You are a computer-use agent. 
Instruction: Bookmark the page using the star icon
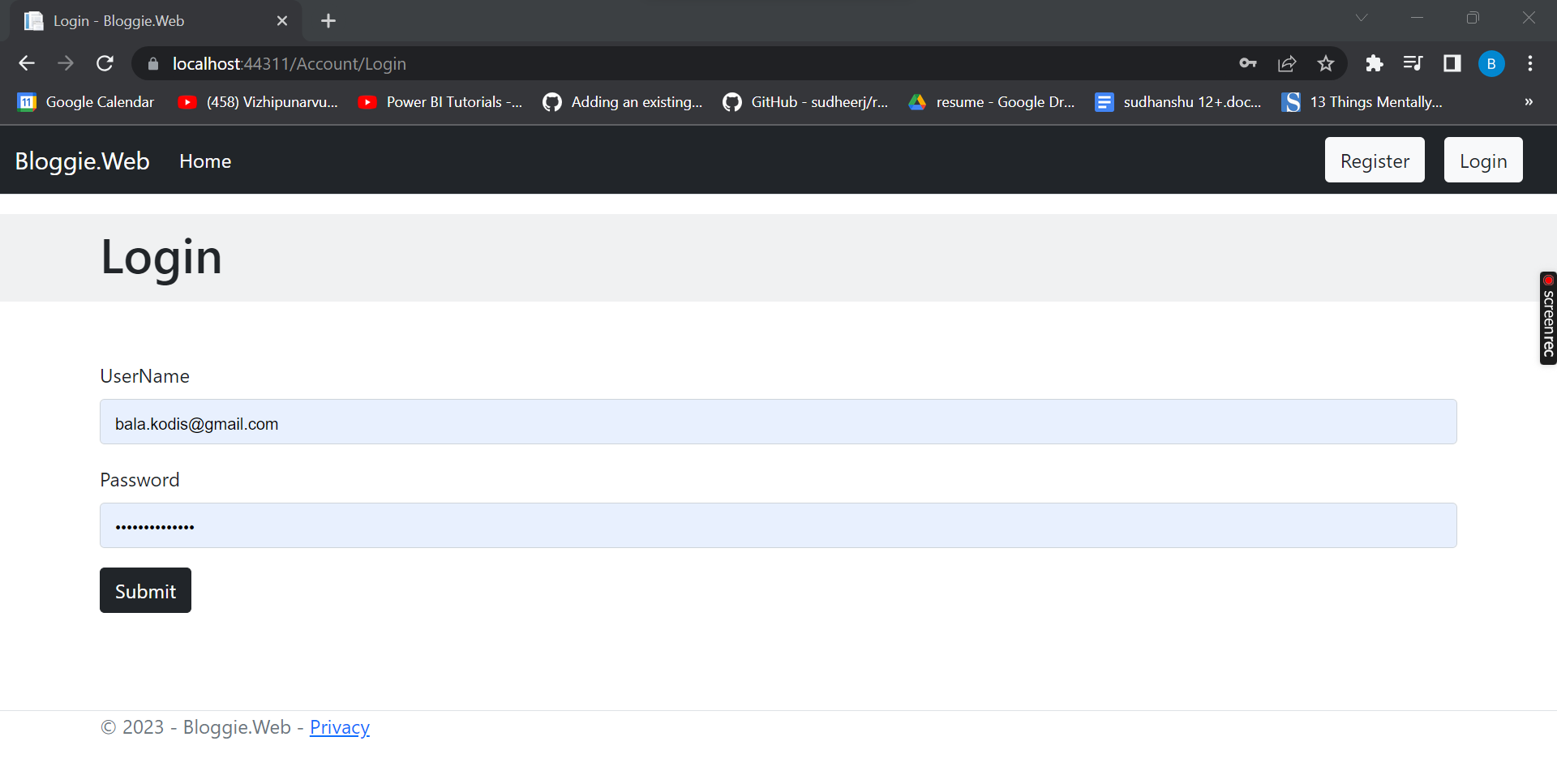click(1327, 63)
